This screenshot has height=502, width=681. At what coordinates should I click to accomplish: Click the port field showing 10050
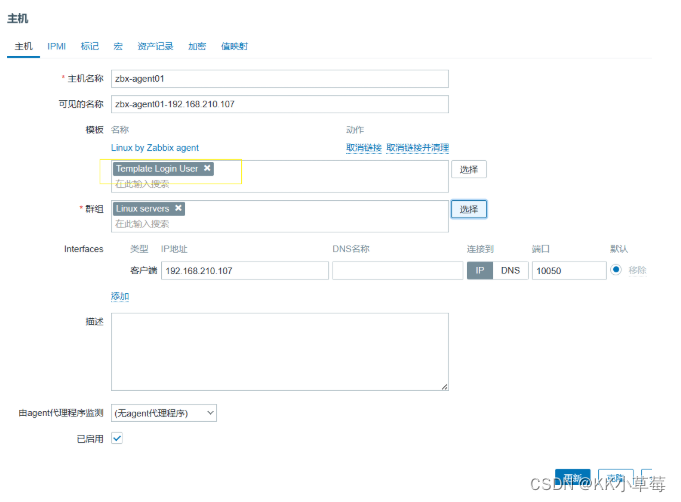point(569,271)
